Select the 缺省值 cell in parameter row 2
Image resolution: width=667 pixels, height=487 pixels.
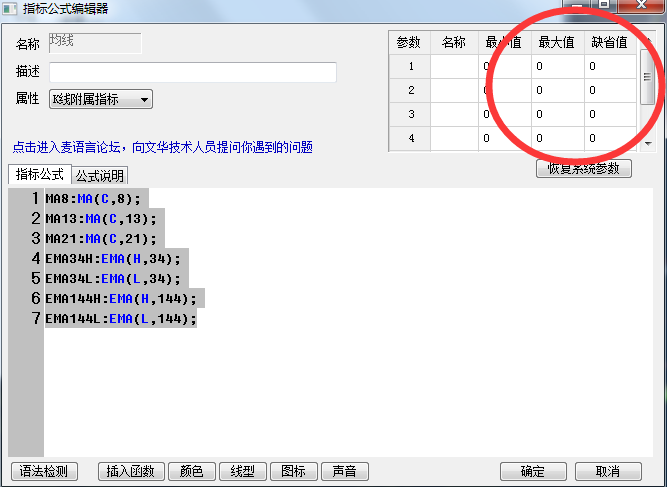(x=609, y=91)
